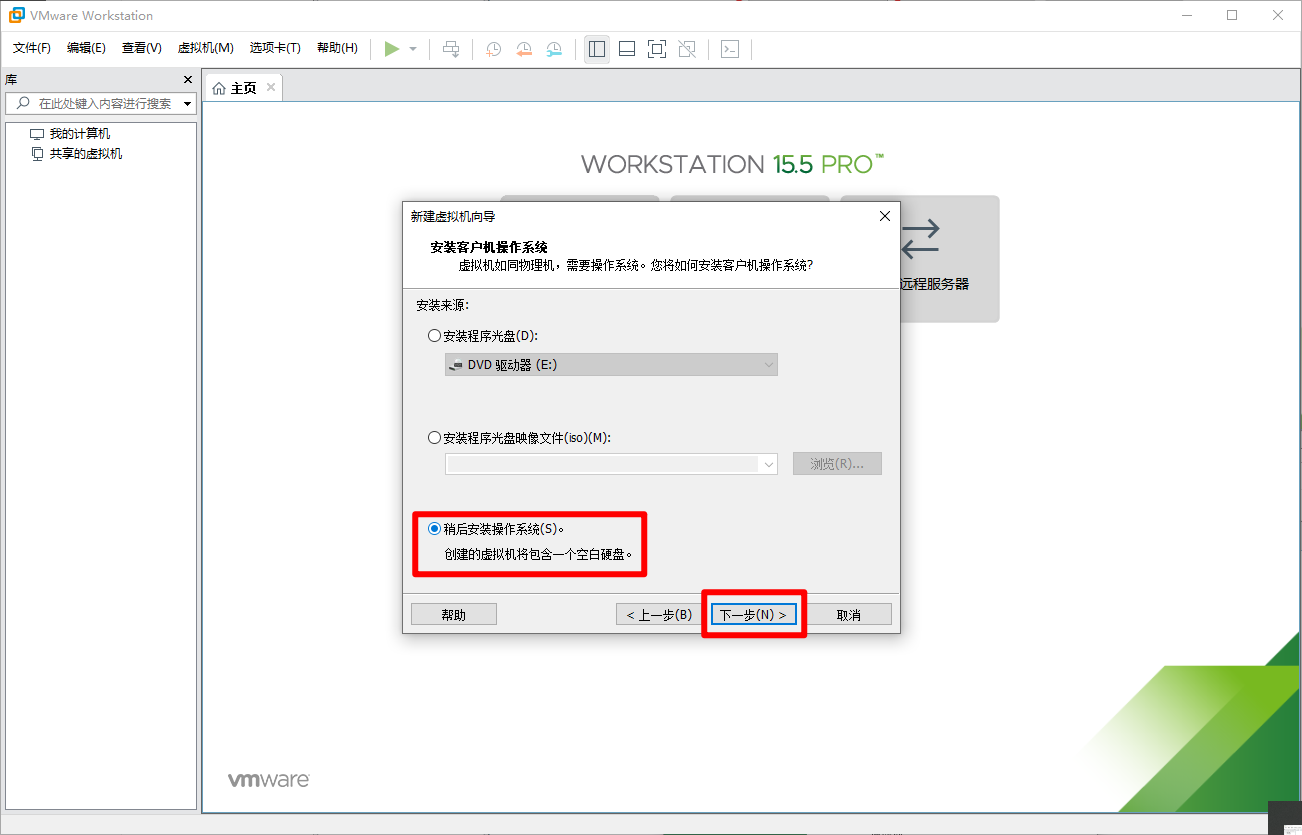Choose the 稍后安装操作系统(S) radio button

tap(434, 529)
